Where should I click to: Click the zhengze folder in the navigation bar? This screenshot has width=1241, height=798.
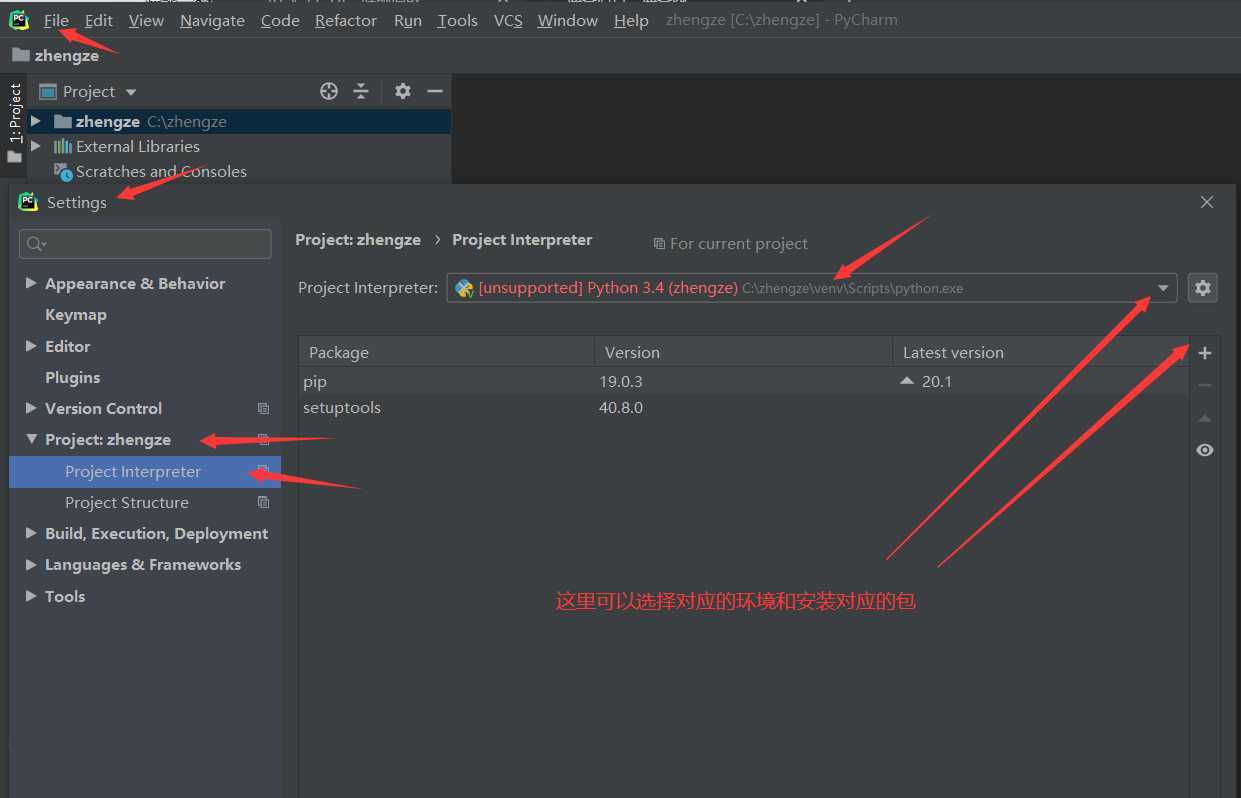pos(56,55)
